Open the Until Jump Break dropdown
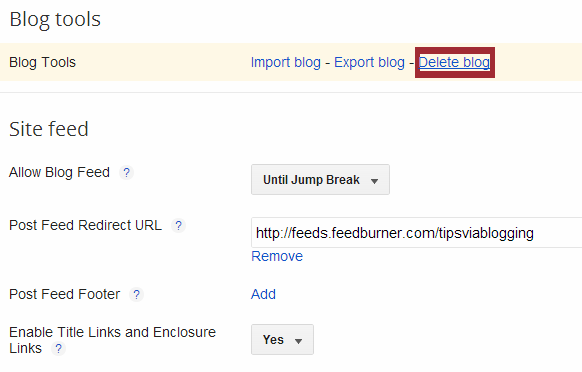Screen dimensions: 582x372 pos(320,180)
